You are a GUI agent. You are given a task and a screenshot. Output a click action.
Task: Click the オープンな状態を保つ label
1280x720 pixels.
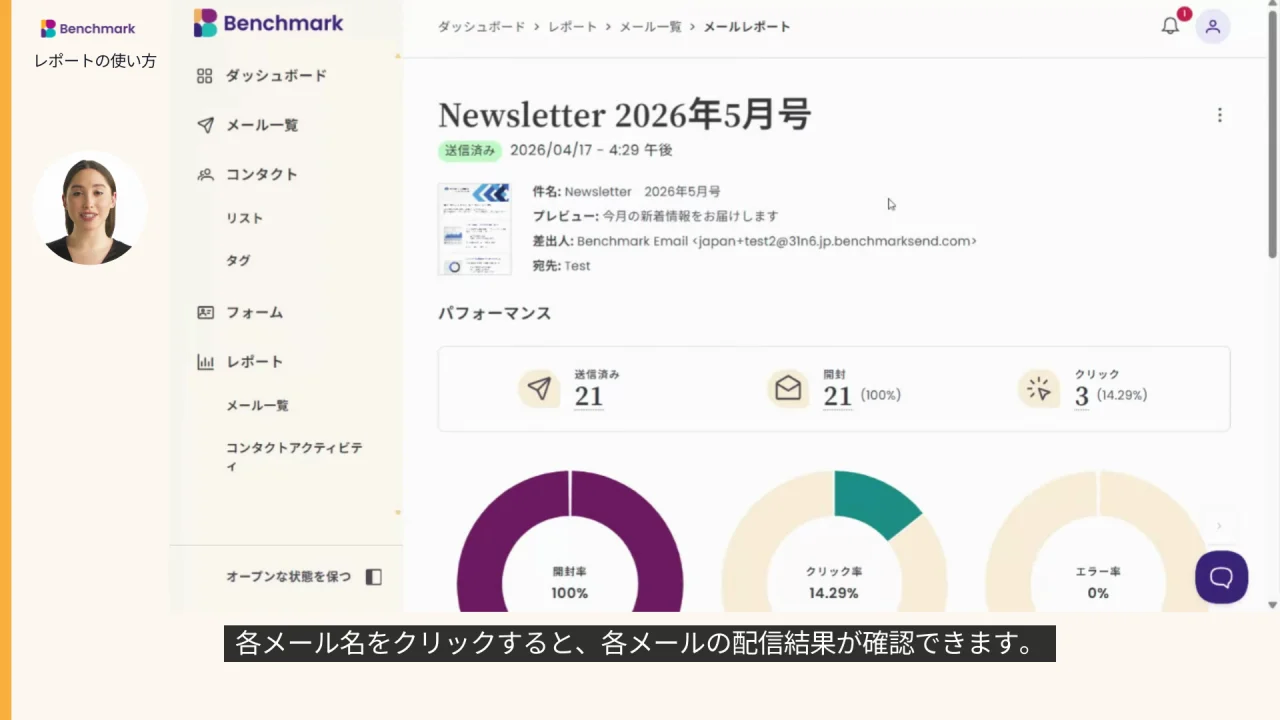click(x=289, y=577)
